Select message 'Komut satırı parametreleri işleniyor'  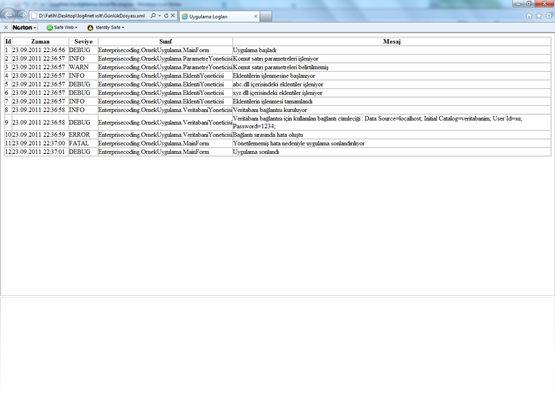click(x=275, y=59)
